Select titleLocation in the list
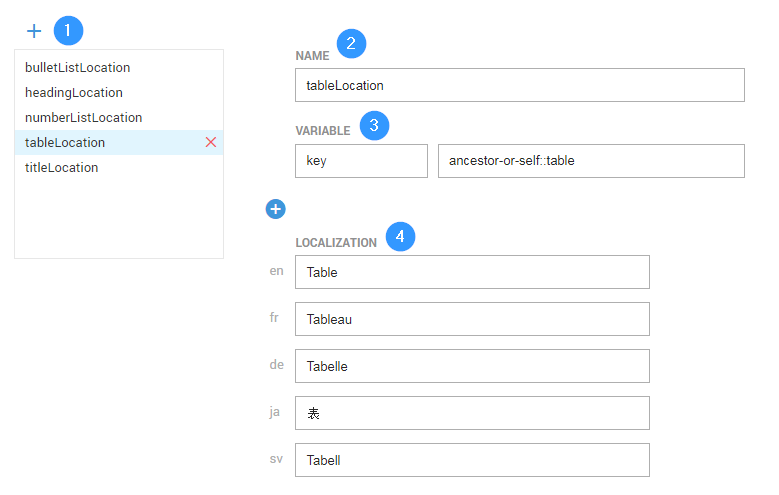Screen dimensions: 779x495 pyautogui.click(x=119, y=167)
